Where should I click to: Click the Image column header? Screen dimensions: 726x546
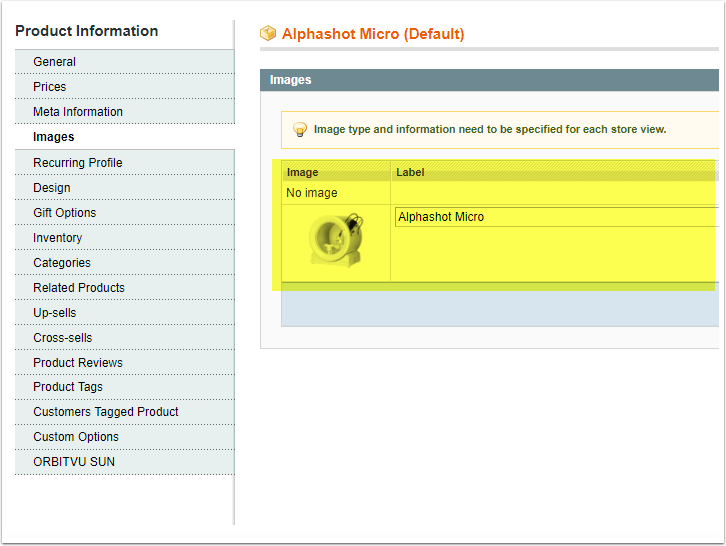coord(336,172)
